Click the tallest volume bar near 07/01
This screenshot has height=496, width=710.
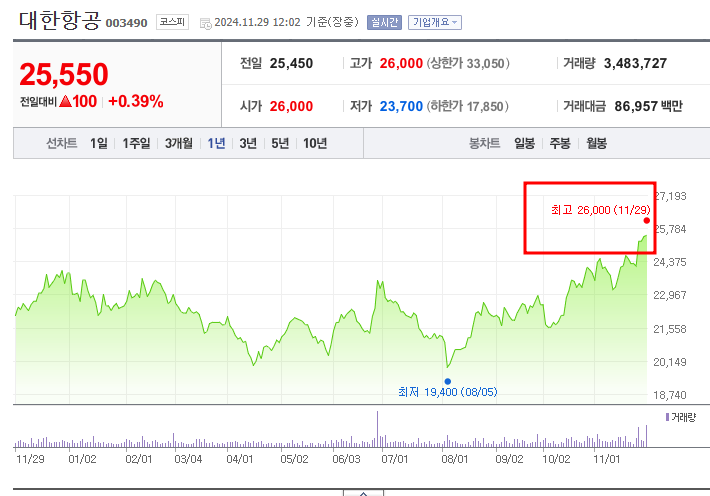click(x=377, y=429)
